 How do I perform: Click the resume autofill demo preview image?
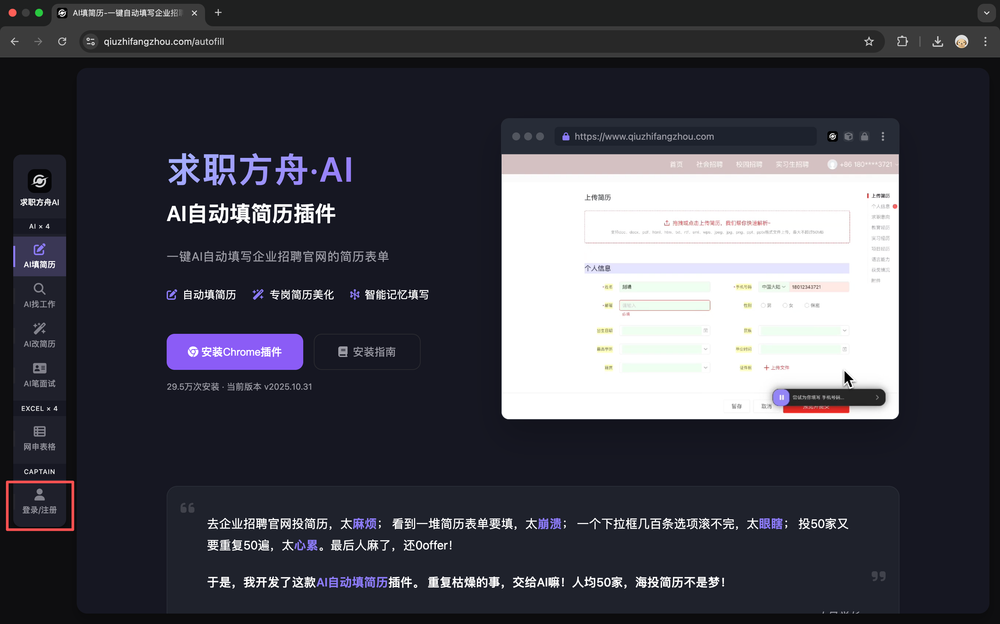[x=699, y=269]
